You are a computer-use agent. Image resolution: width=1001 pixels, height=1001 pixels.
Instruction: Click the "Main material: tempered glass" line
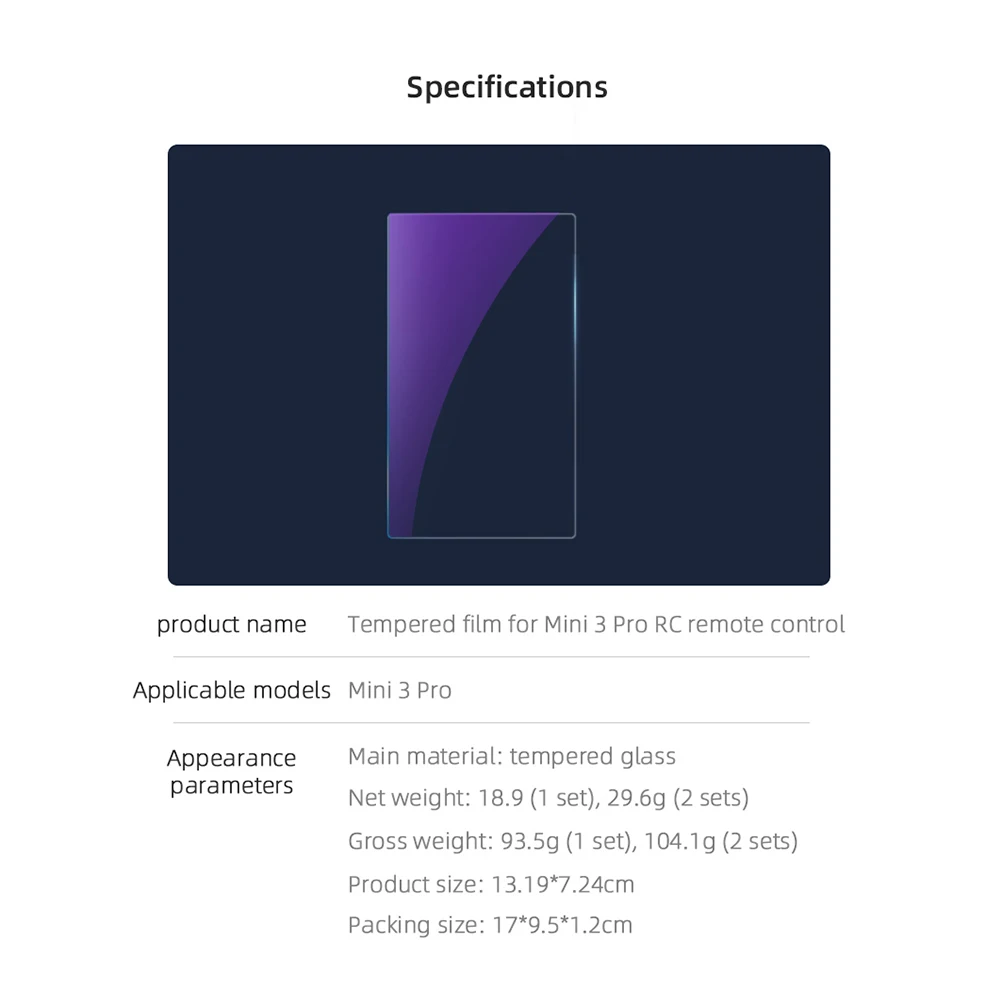(512, 756)
